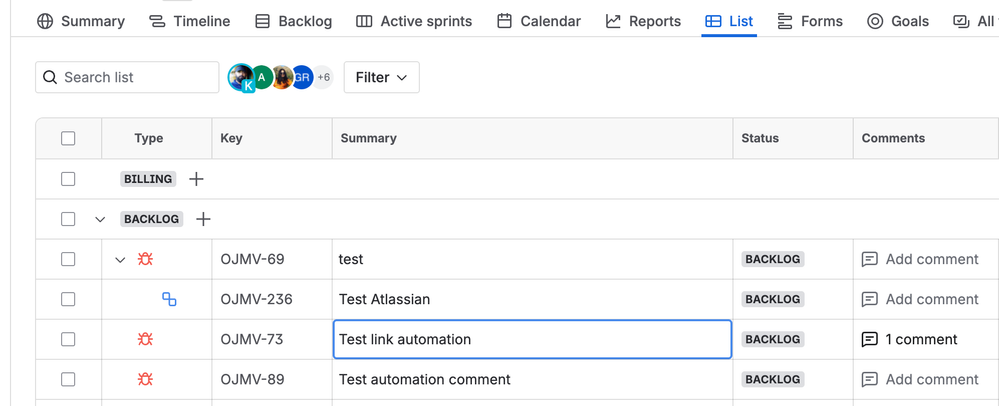Screen dimensions: 999x406
Task: Open the 1 comment on OJMV-73
Action: point(910,339)
